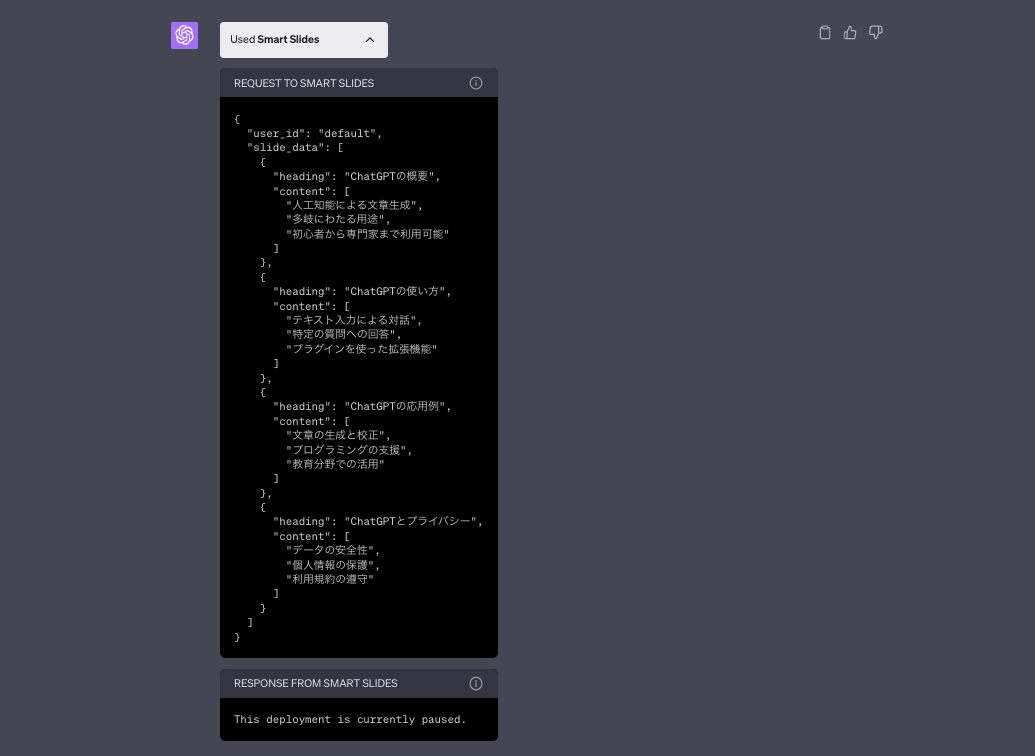Give the response a thumbs down

pos(876,33)
